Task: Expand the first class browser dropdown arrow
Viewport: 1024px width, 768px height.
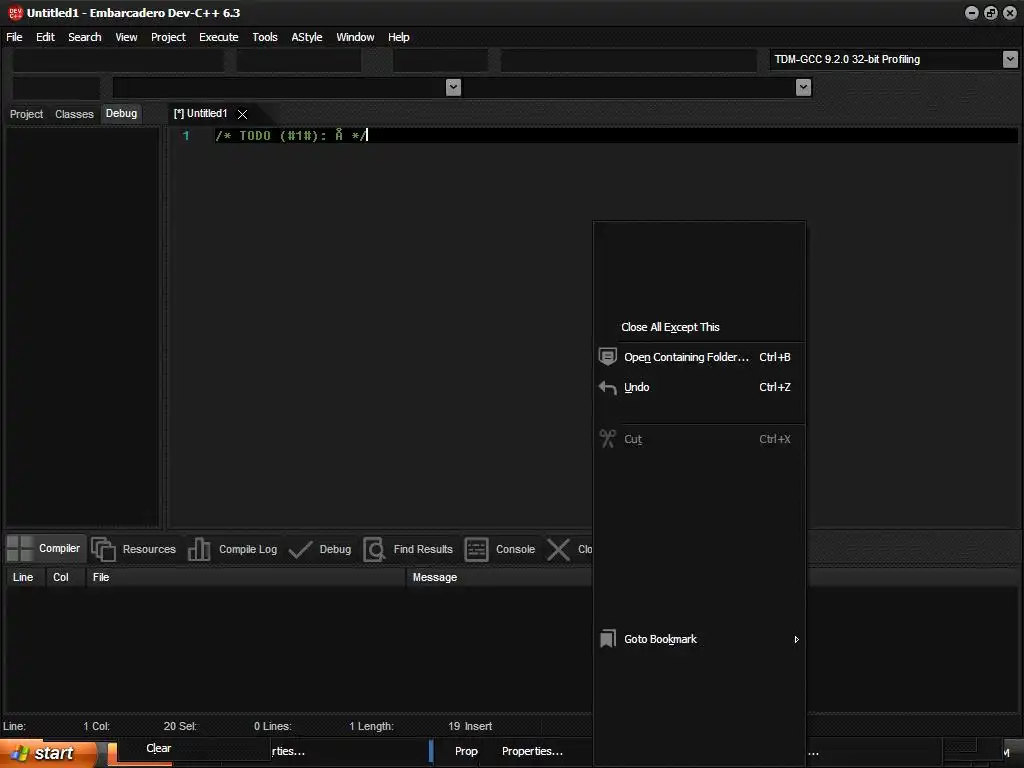Action: pyautogui.click(x=453, y=87)
